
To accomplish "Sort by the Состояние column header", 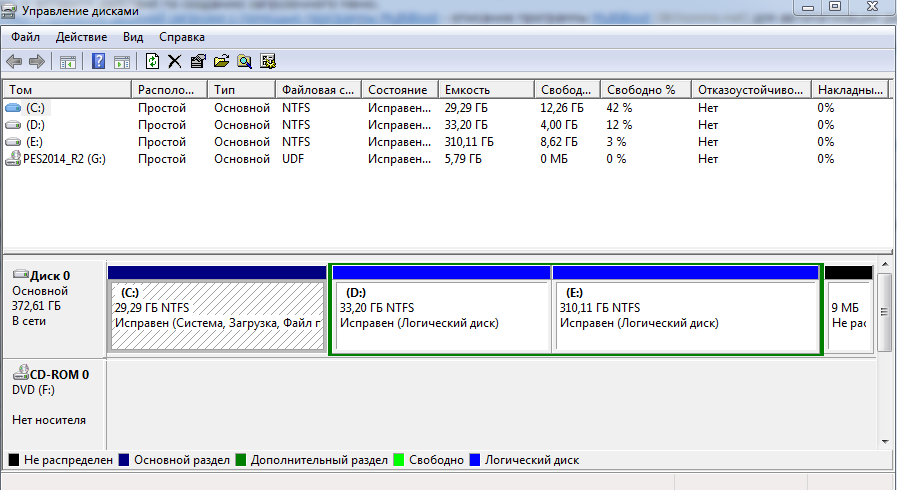I will pyautogui.click(x=400, y=90).
